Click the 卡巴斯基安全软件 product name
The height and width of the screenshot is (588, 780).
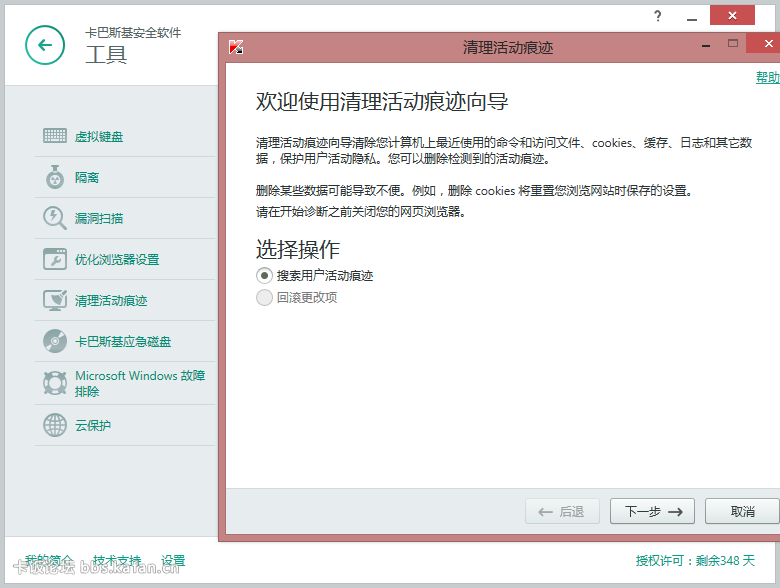click(133, 33)
